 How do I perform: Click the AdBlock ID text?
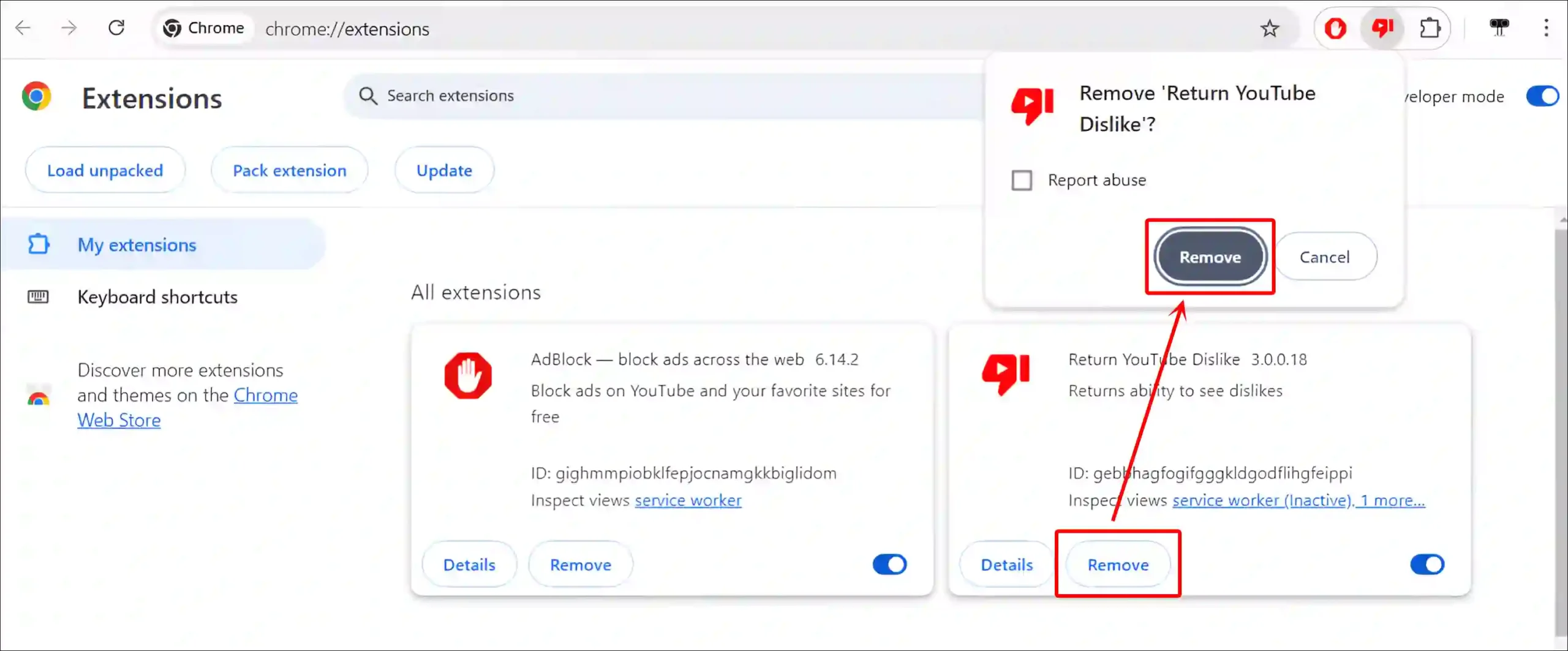[x=684, y=473]
